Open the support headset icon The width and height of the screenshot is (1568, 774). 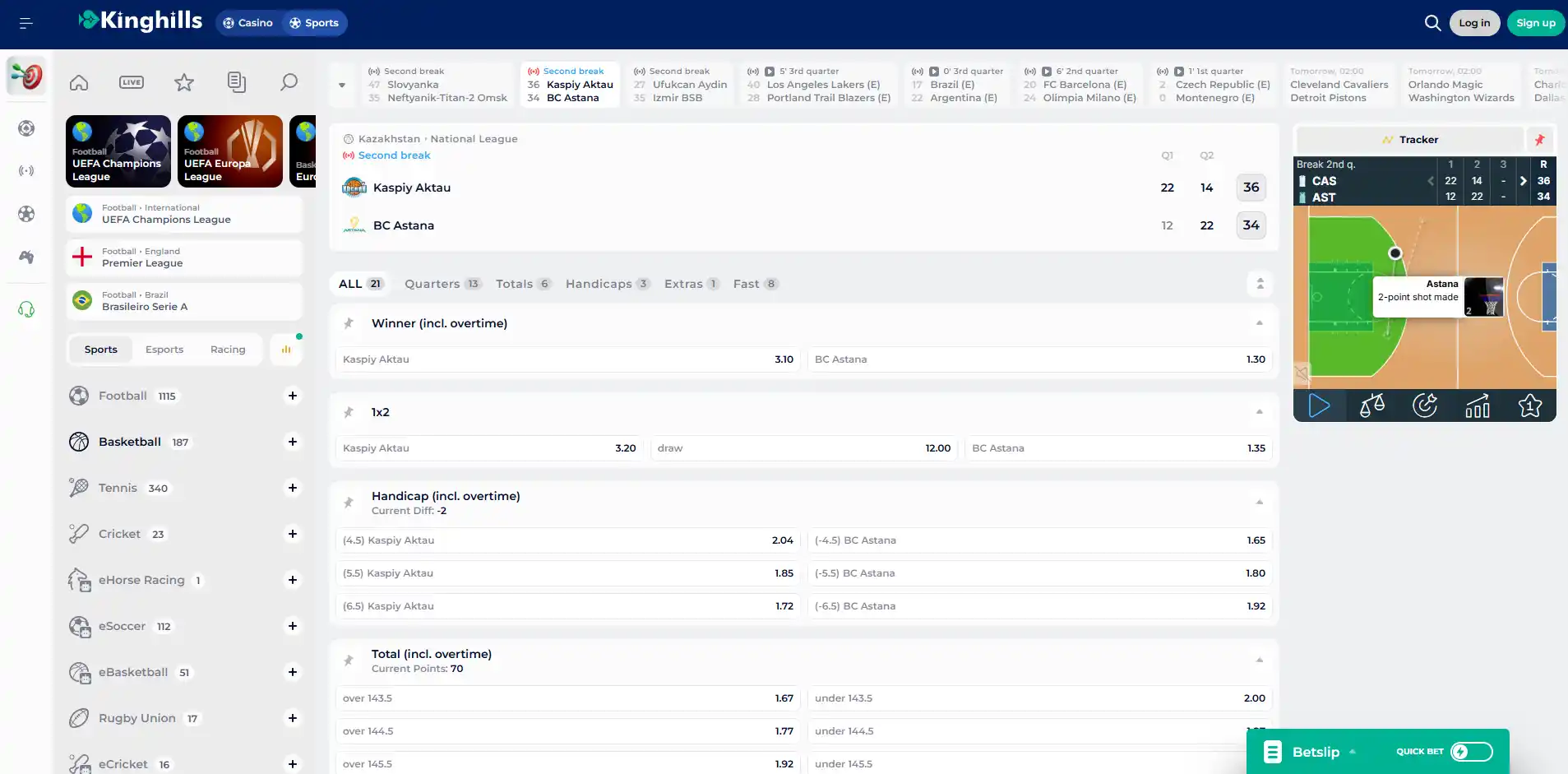pyautogui.click(x=26, y=309)
